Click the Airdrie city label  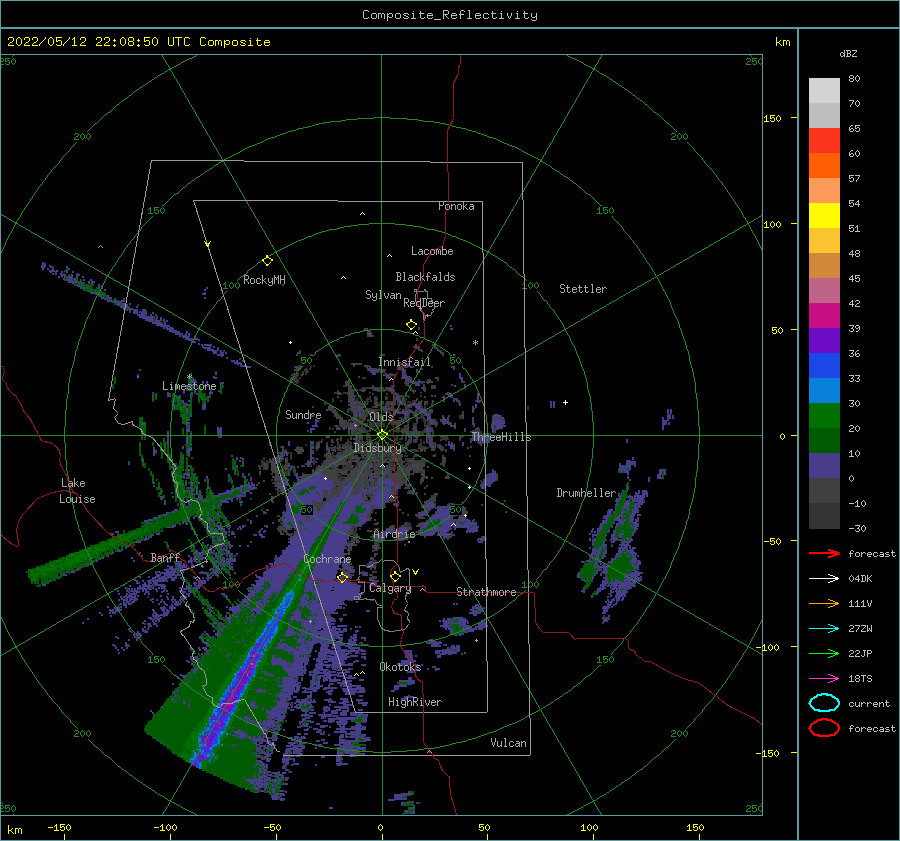394,534
